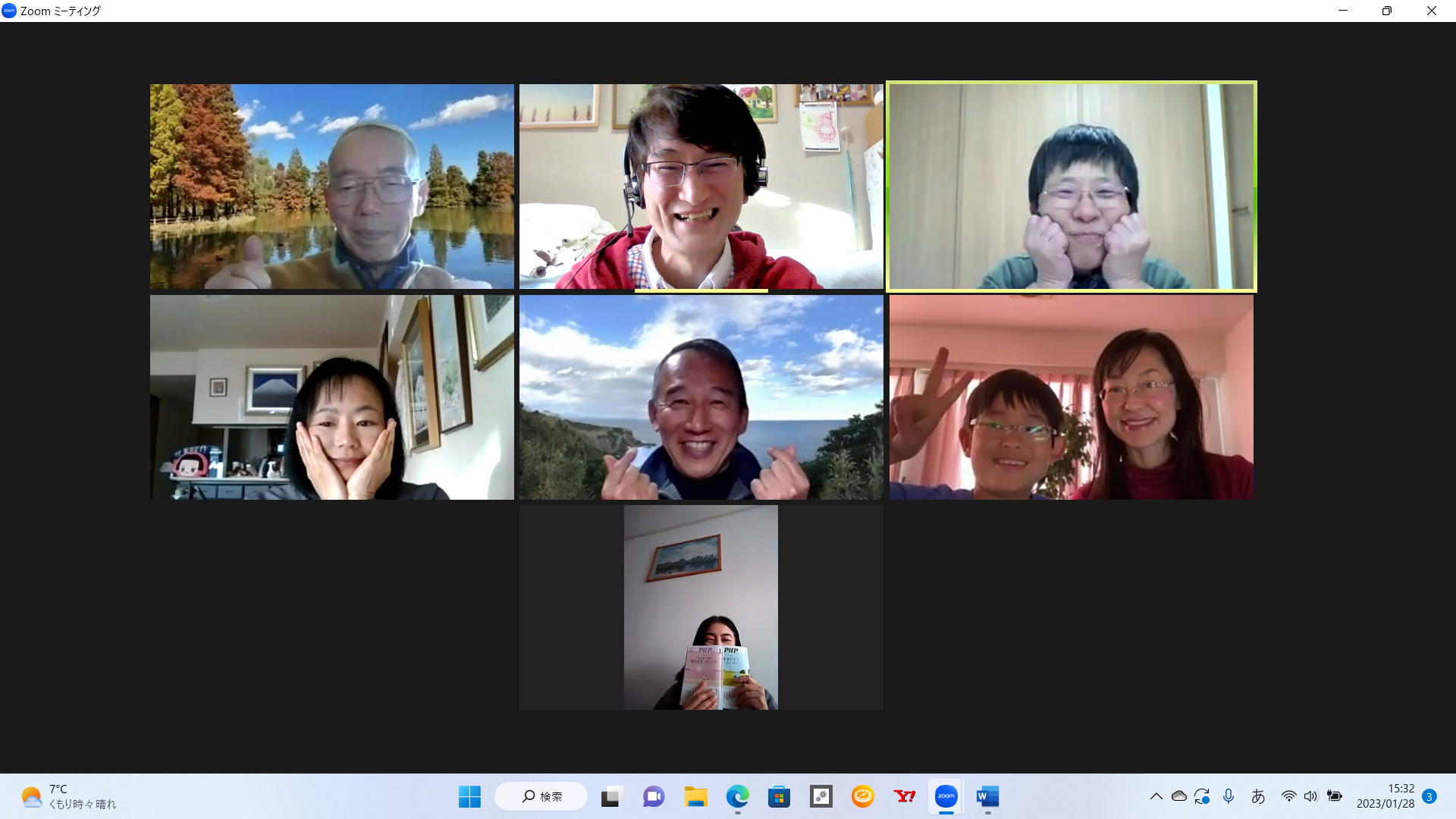This screenshot has width=1456, height=819.
Task: Open the Teams Chat taskbar icon
Action: coord(654,796)
